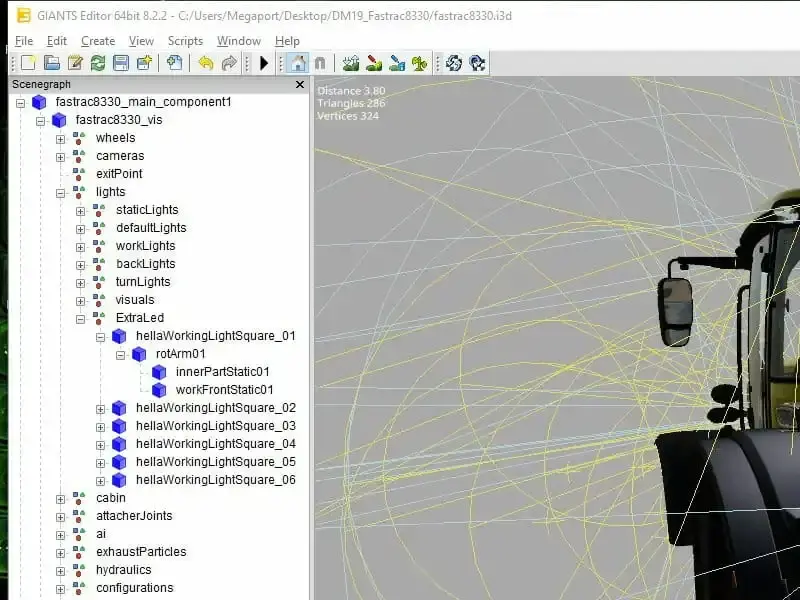This screenshot has width=800, height=600.
Task: Open the Window menu
Action: pos(239,41)
